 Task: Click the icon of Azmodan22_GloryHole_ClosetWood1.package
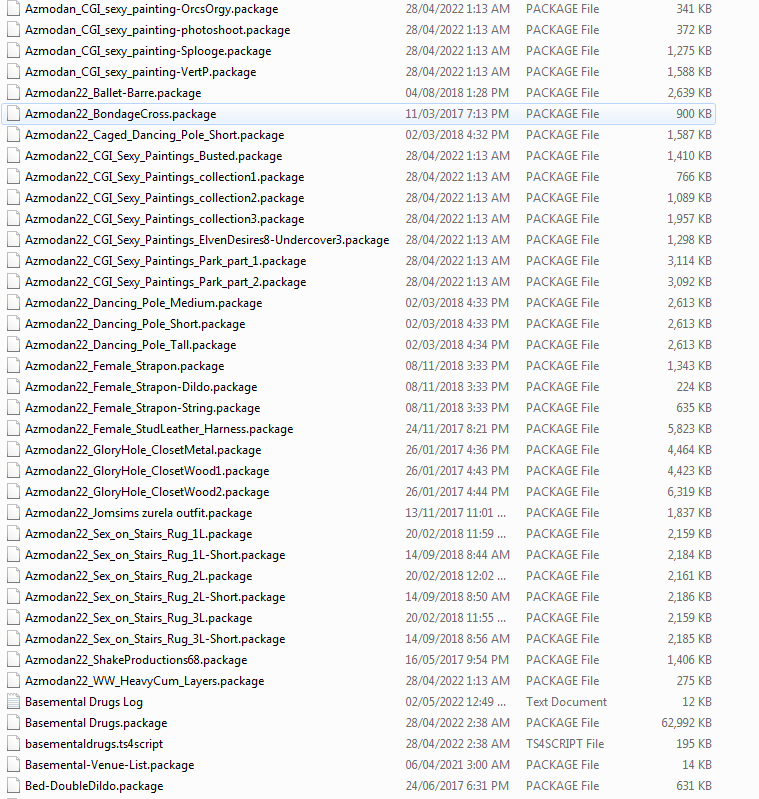(x=14, y=470)
